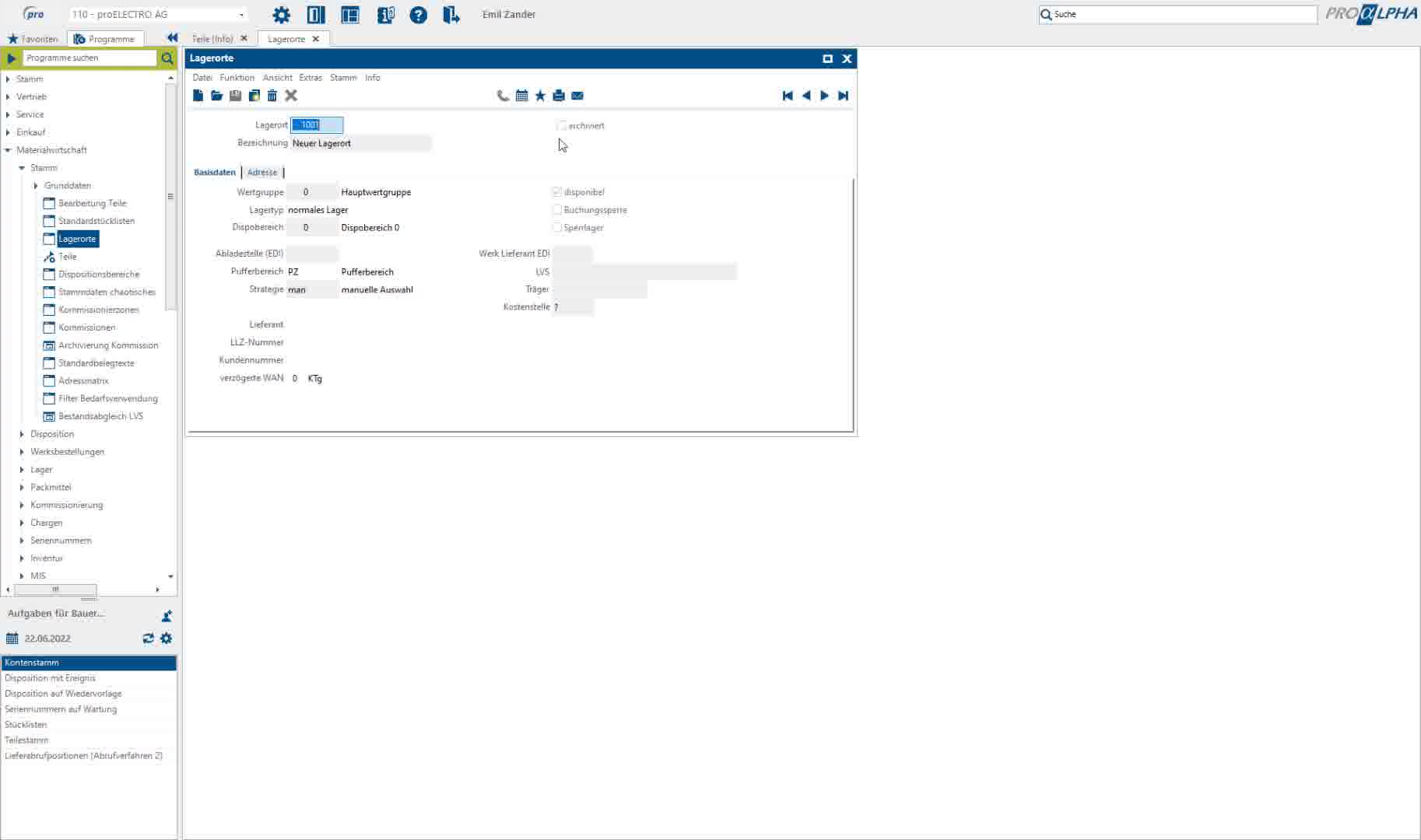Click the telephone icon in Lagerorte toolbar
Image resolution: width=1421 pixels, height=840 pixels.
click(503, 96)
